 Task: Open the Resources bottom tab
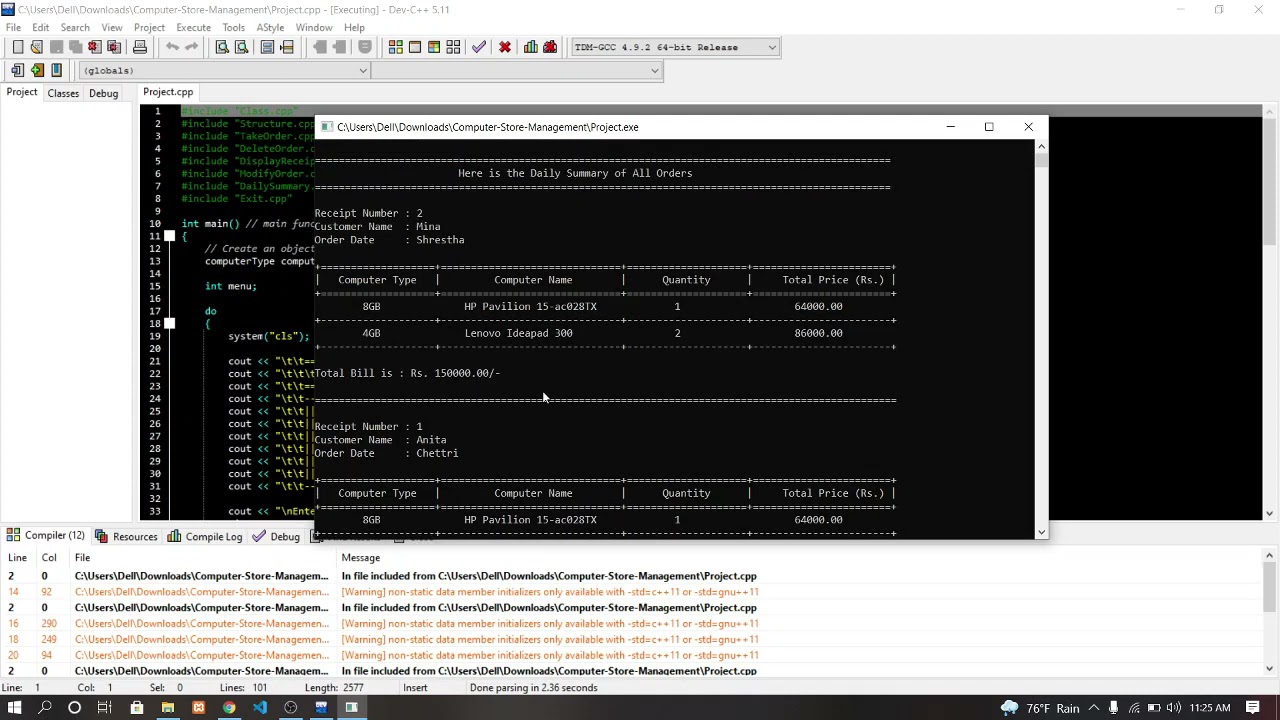click(126, 537)
